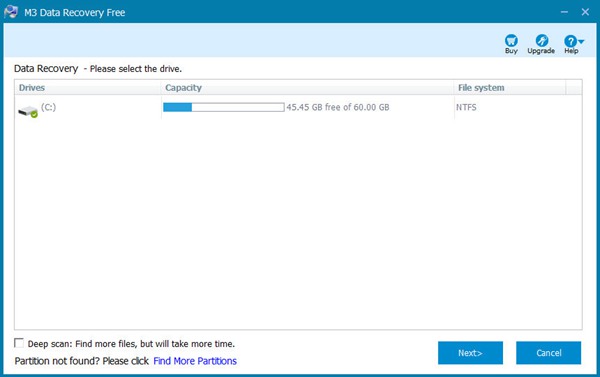Open the Help question mark icon
This screenshot has height=377, width=600.
pos(570,41)
